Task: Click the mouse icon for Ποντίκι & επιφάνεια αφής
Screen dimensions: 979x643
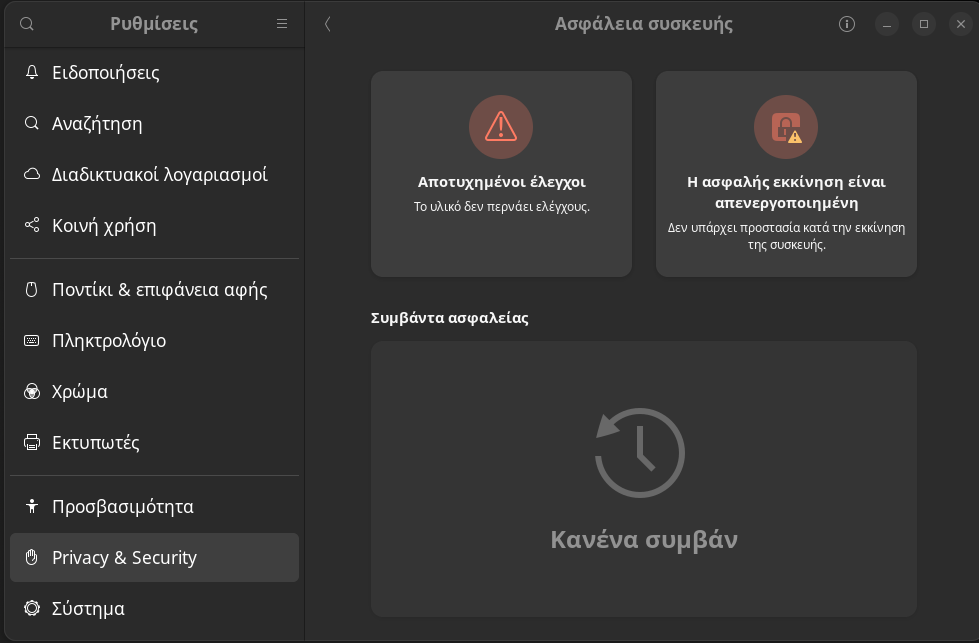Action: 31,290
